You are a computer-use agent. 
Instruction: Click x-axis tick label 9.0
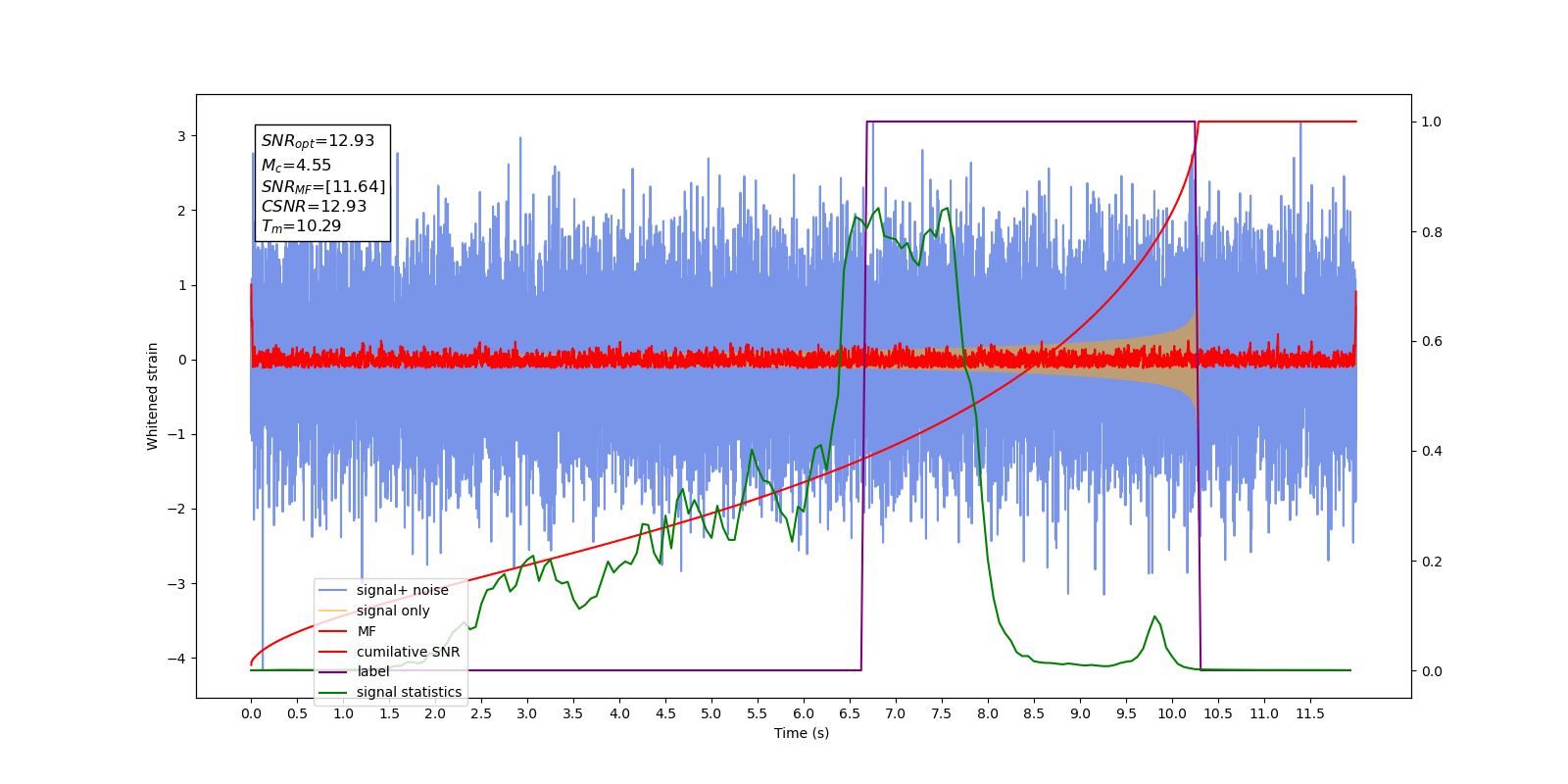[1080, 713]
